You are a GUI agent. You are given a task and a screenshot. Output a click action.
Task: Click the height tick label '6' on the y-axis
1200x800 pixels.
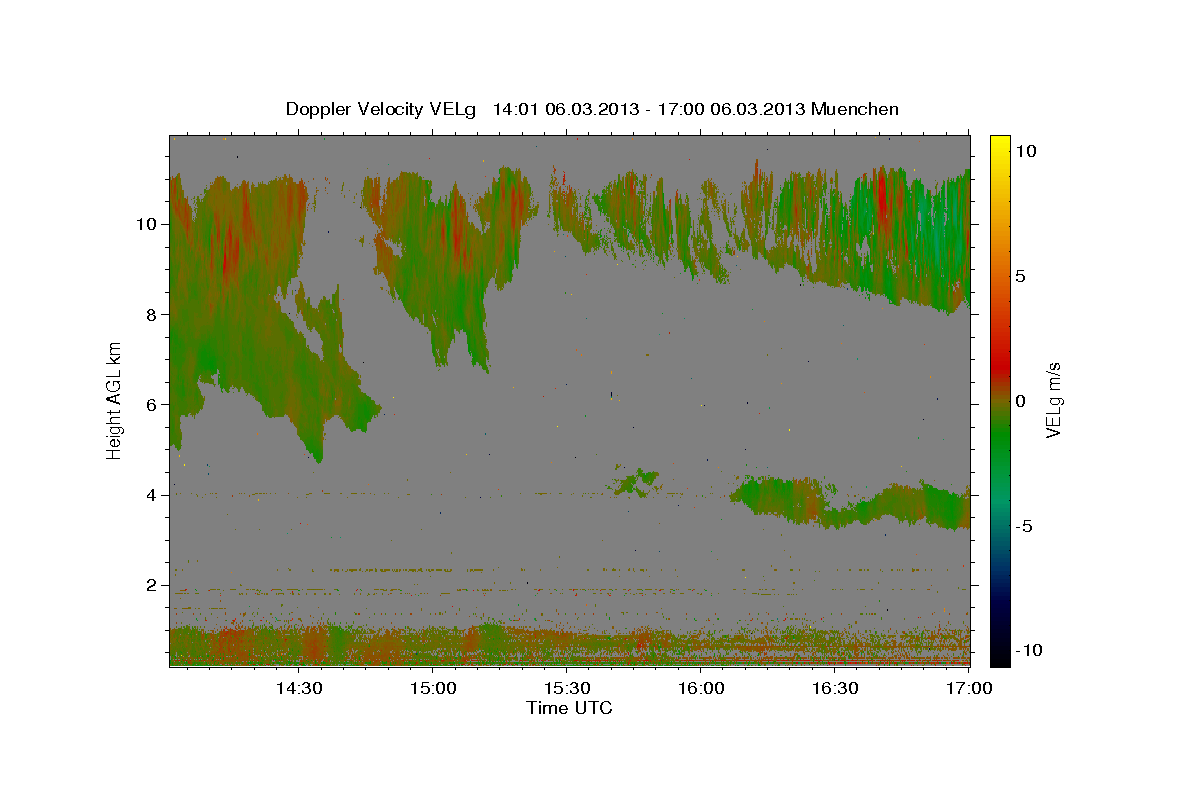(x=154, y=404)
